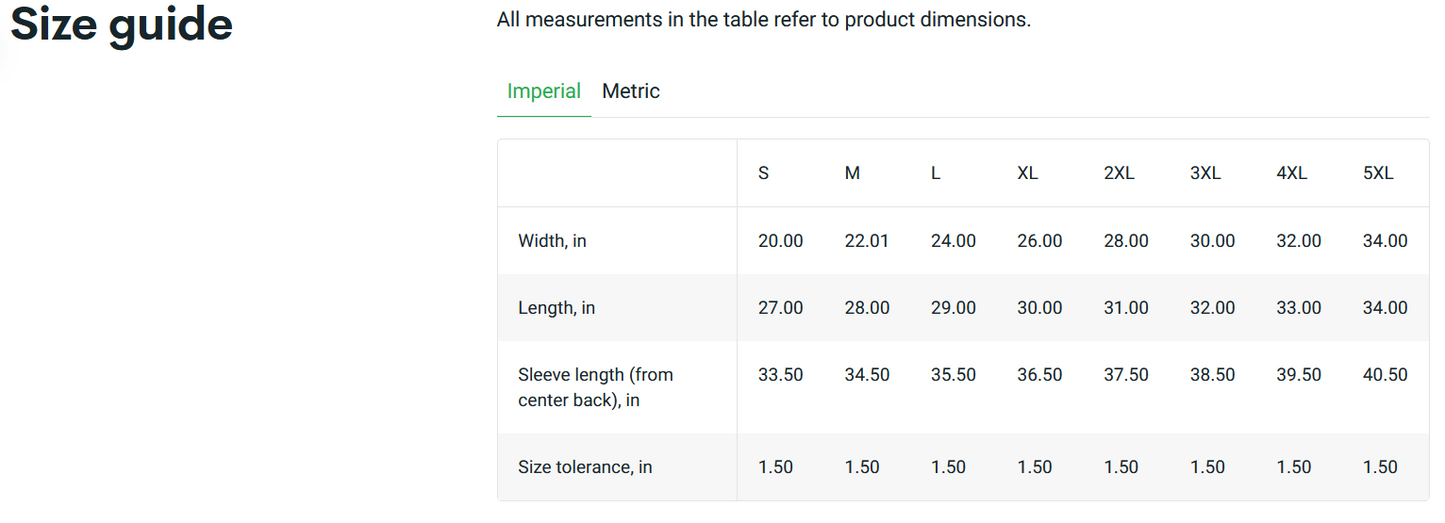Screen dimensions: 1445x523
Task: Click the 26.00 width value for XL
Action: click(x=1039, y=241)
